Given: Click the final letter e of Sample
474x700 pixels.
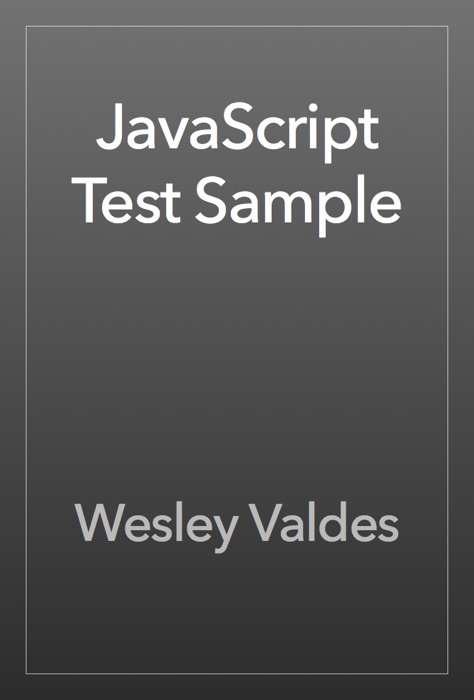Looking at the screenshot, I should click(386, 207).
